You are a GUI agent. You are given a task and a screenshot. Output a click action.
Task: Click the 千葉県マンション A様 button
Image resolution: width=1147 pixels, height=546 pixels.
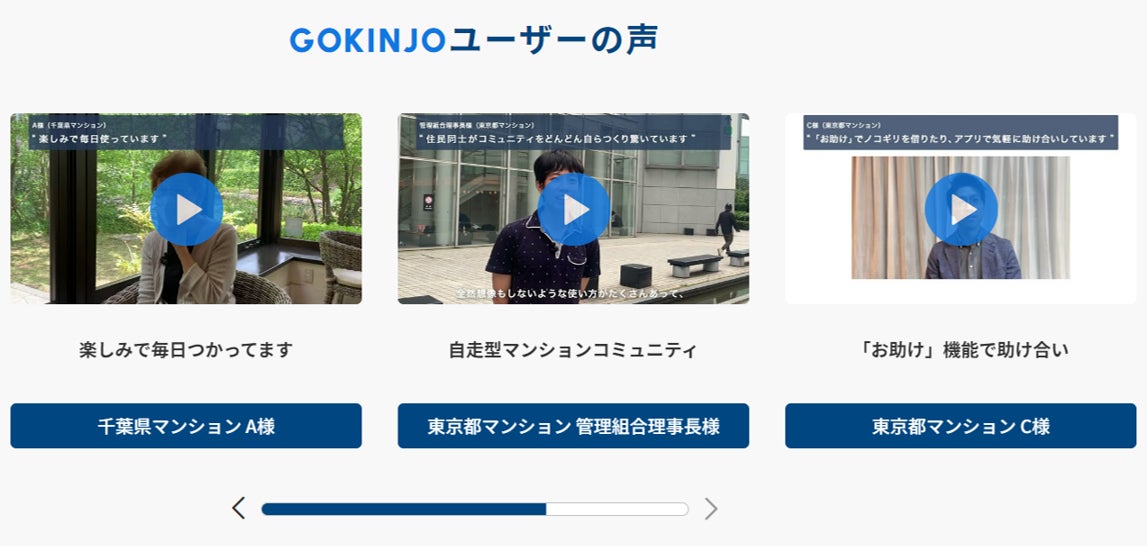(186, 425)
